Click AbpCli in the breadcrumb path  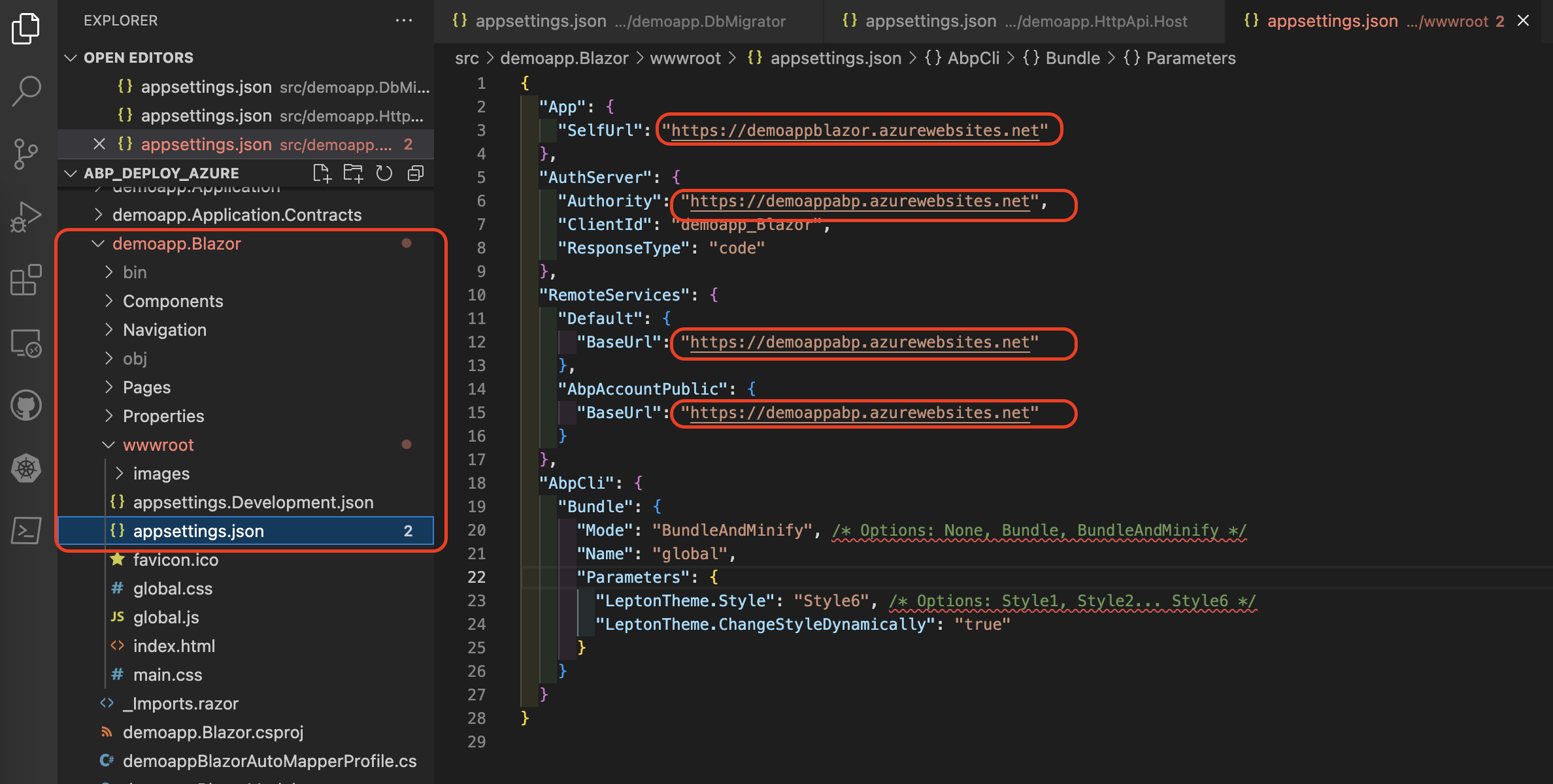tap(973, 58)
